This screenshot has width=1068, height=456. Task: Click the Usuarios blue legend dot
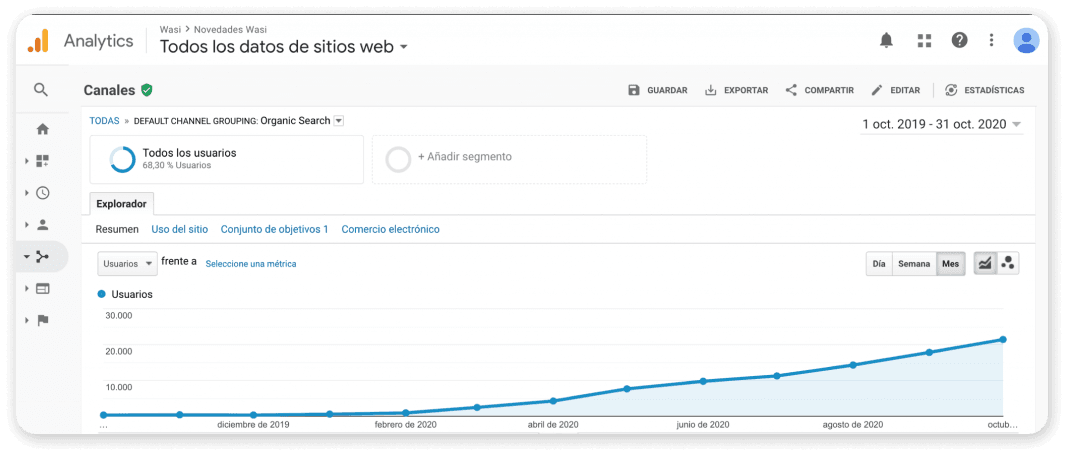[x=101, y=294]
